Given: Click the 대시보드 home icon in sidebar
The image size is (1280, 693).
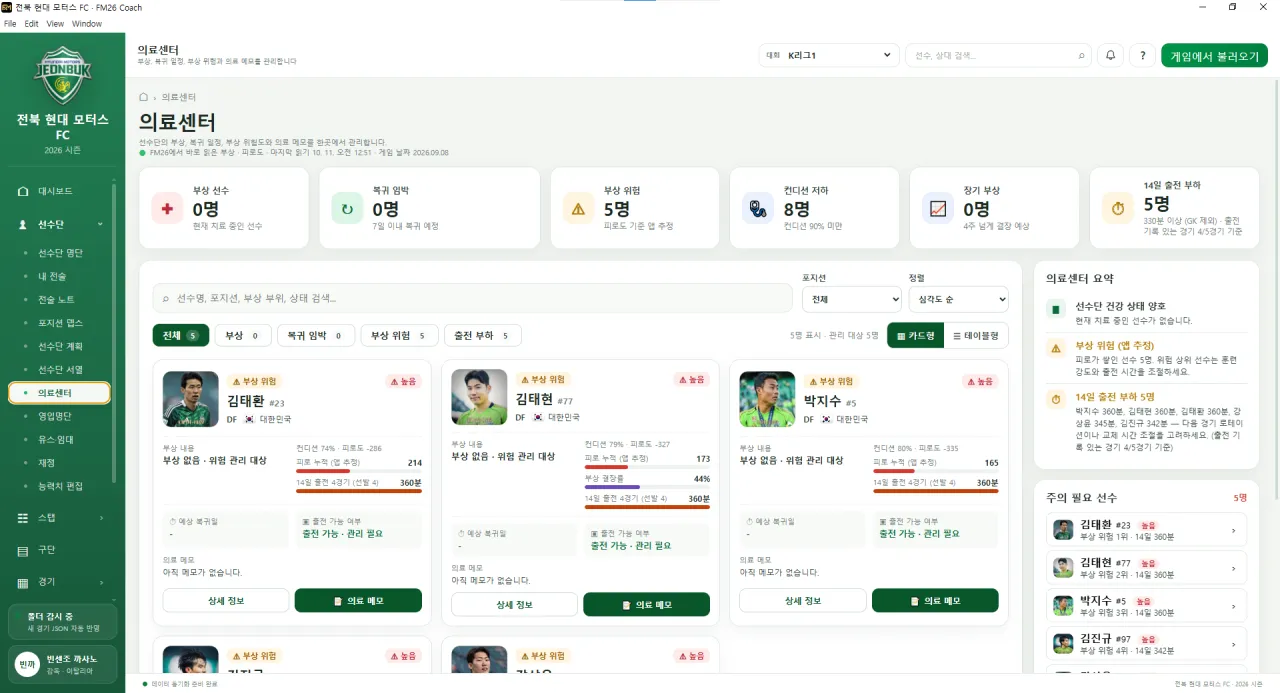Looking at the screenshot, I should [x=23, y=190].
